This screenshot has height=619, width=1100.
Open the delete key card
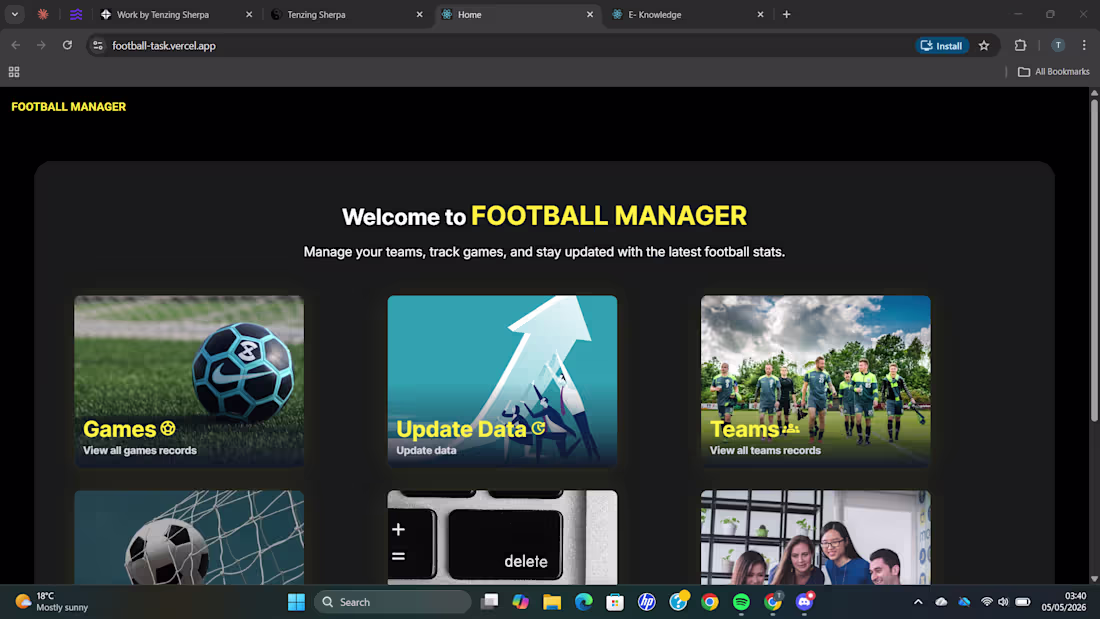[x=502, y=538]
